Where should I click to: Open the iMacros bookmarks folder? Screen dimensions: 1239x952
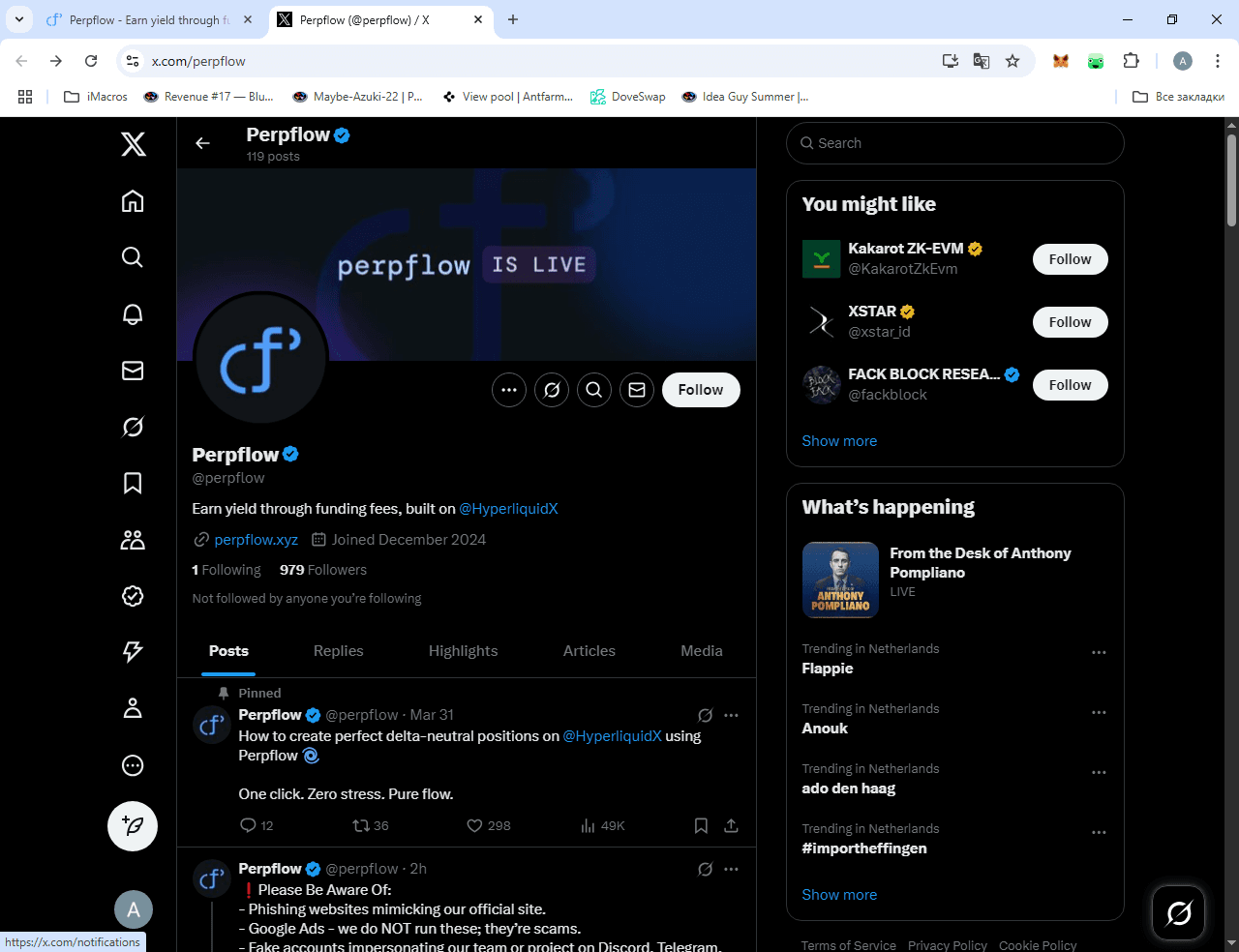(x=96, y=97)
